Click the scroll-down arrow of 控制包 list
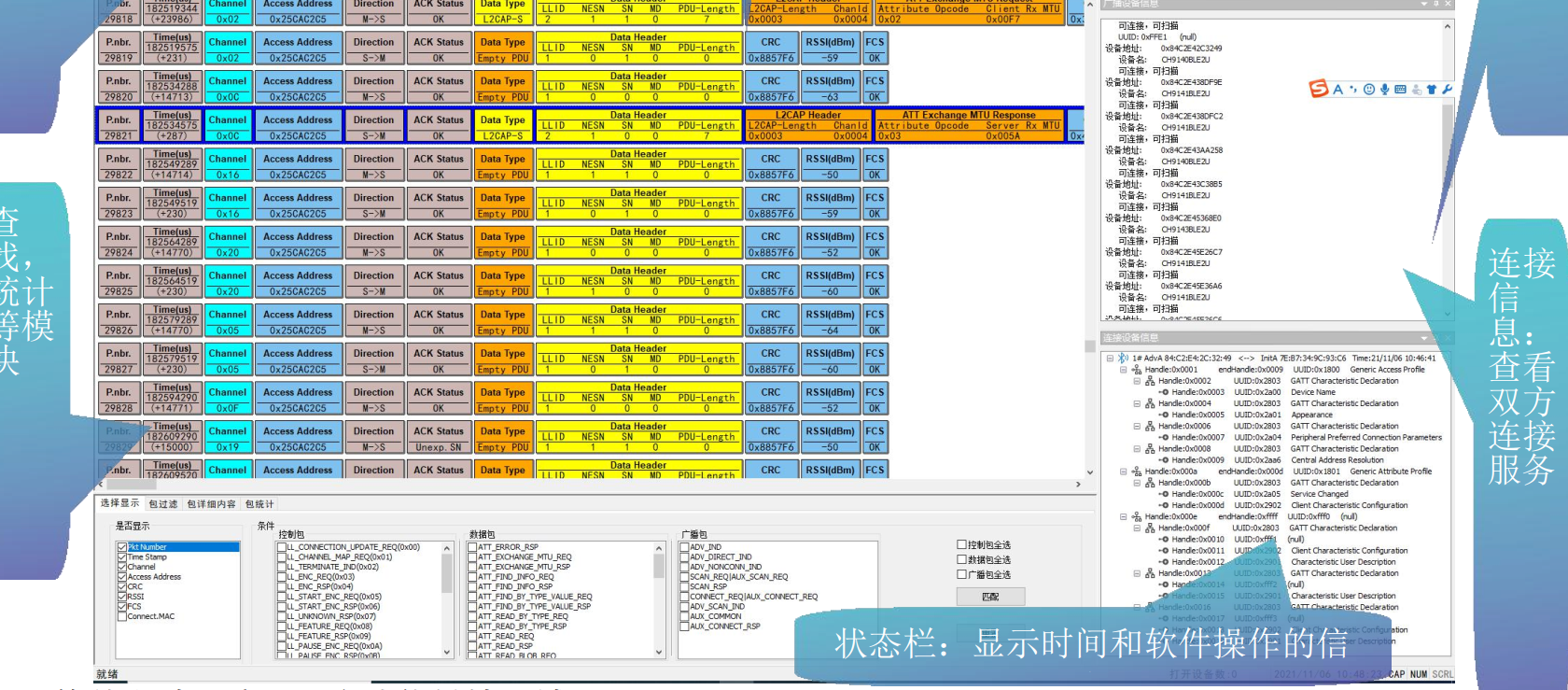This screenshot has width=1568, height=690. point(446,652)
